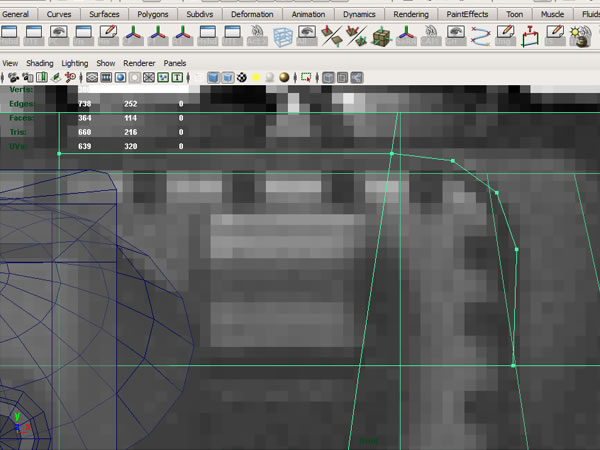Toggle wireframe-on-shaded blue cube button
The image size is (600, 450).
[x=226, y=77]
